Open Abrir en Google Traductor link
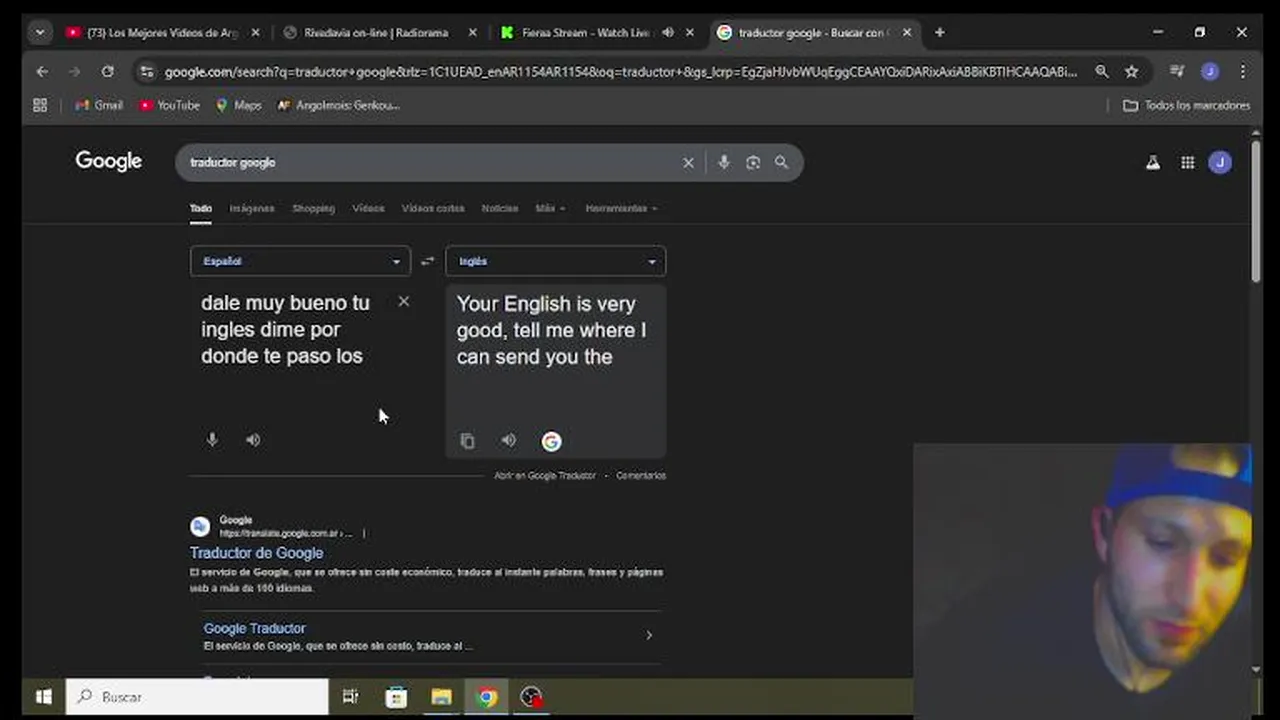This screenshot has width=1280, height=720. pyautogui.click(x=545, y=475)
